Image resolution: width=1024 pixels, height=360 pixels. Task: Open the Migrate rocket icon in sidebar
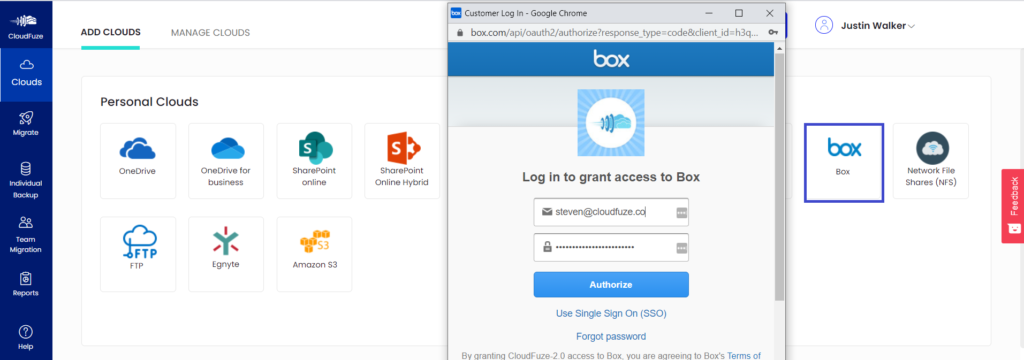click(x=26, y=118)
